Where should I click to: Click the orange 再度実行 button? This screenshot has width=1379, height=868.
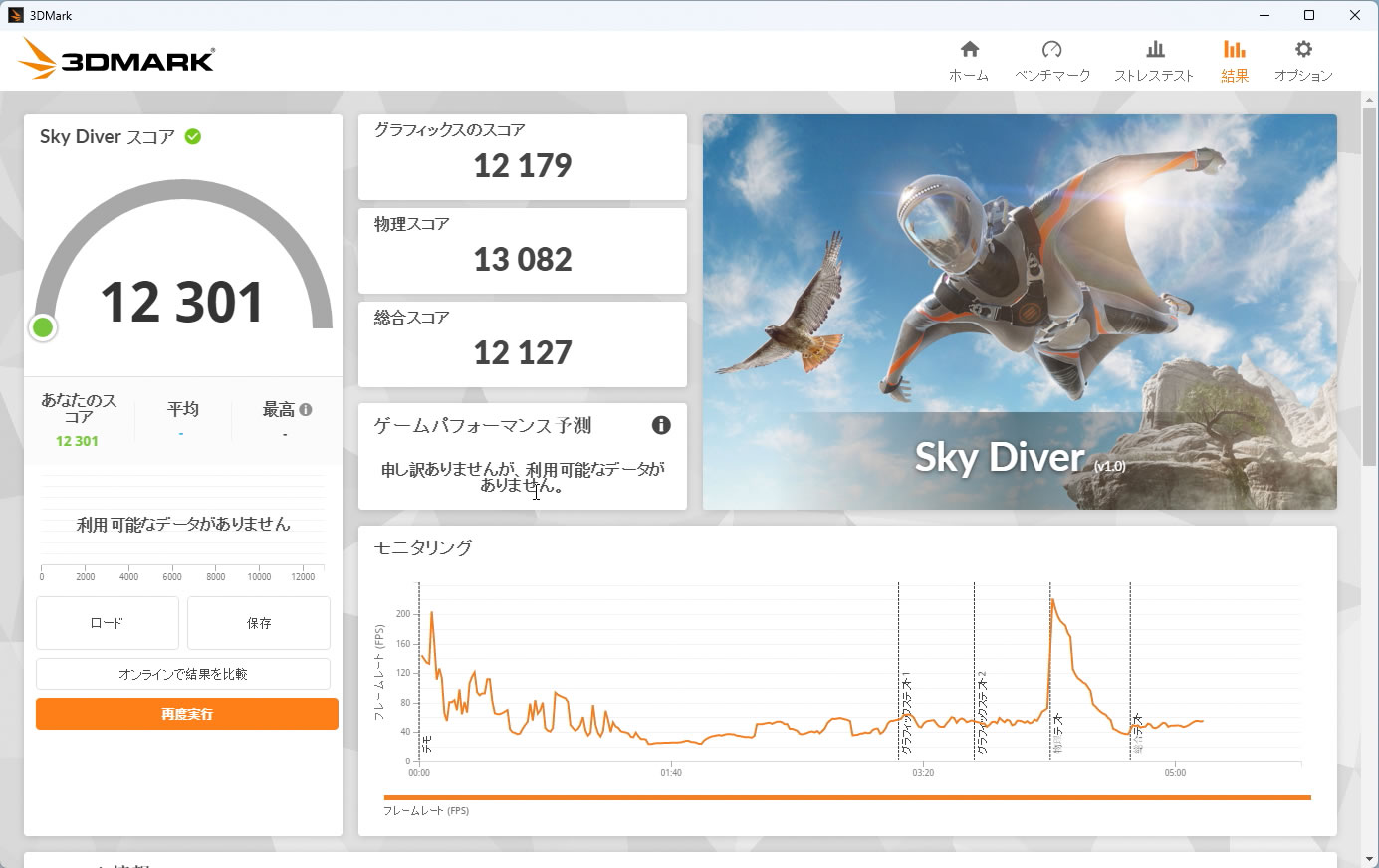(187, 714)
